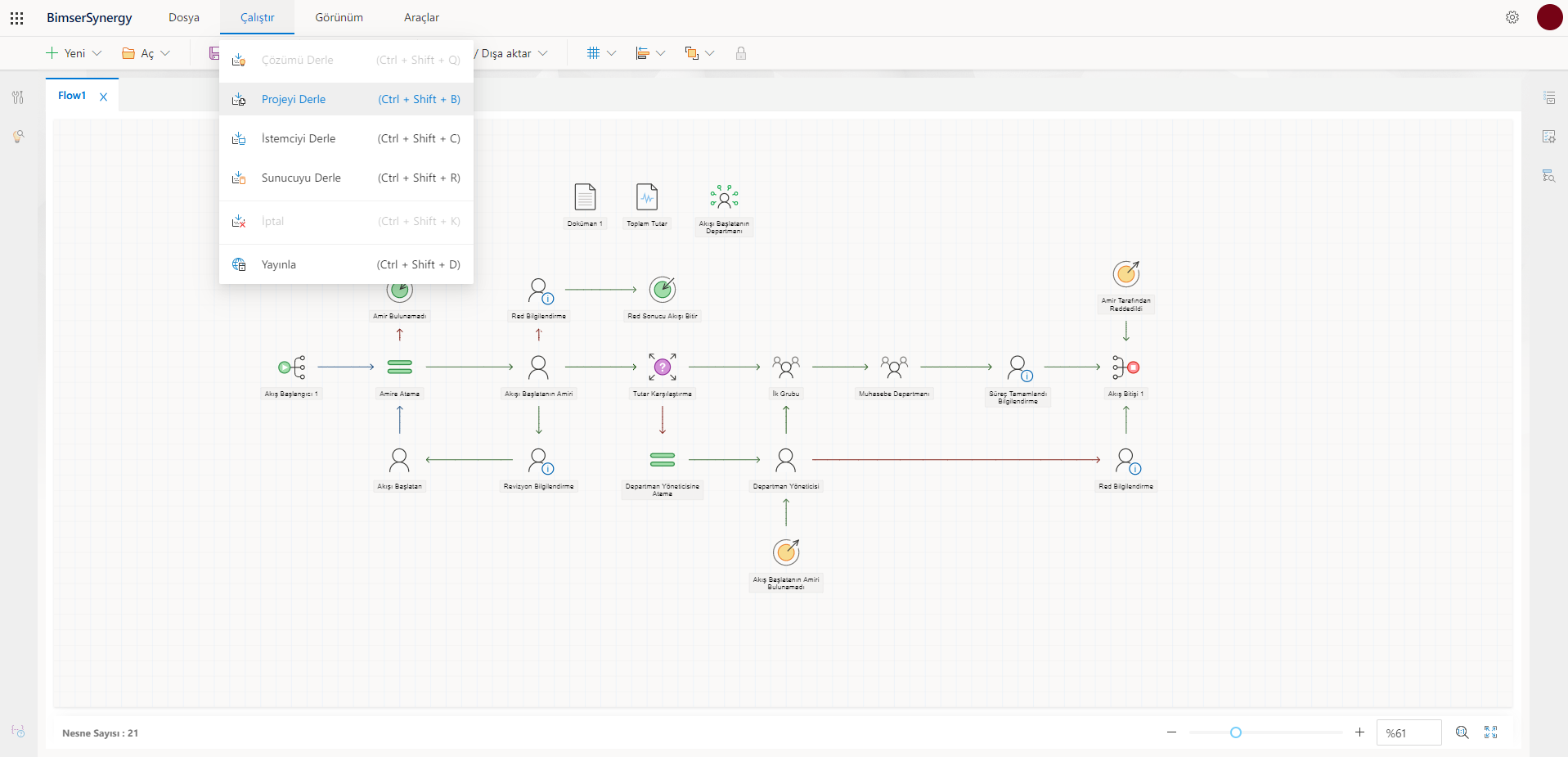Open the left sidebar toolbox icon
Viewport: 1568px width, 757px height.
(x=18, y=97)
